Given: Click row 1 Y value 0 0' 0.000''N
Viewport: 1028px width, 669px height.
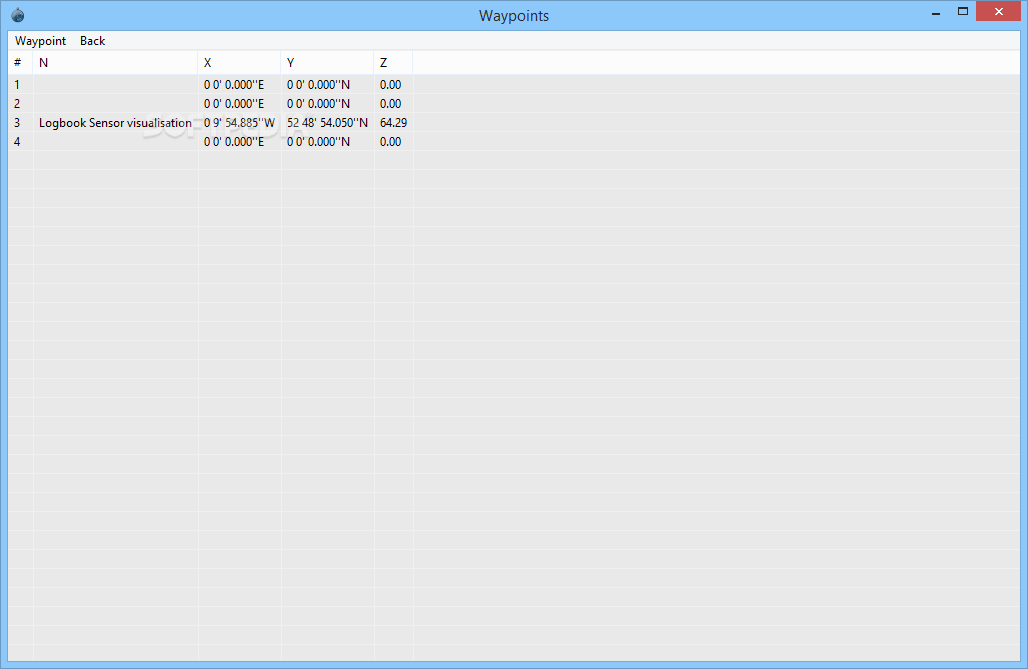Looking at the screenshot, I should tap(319, 85).
